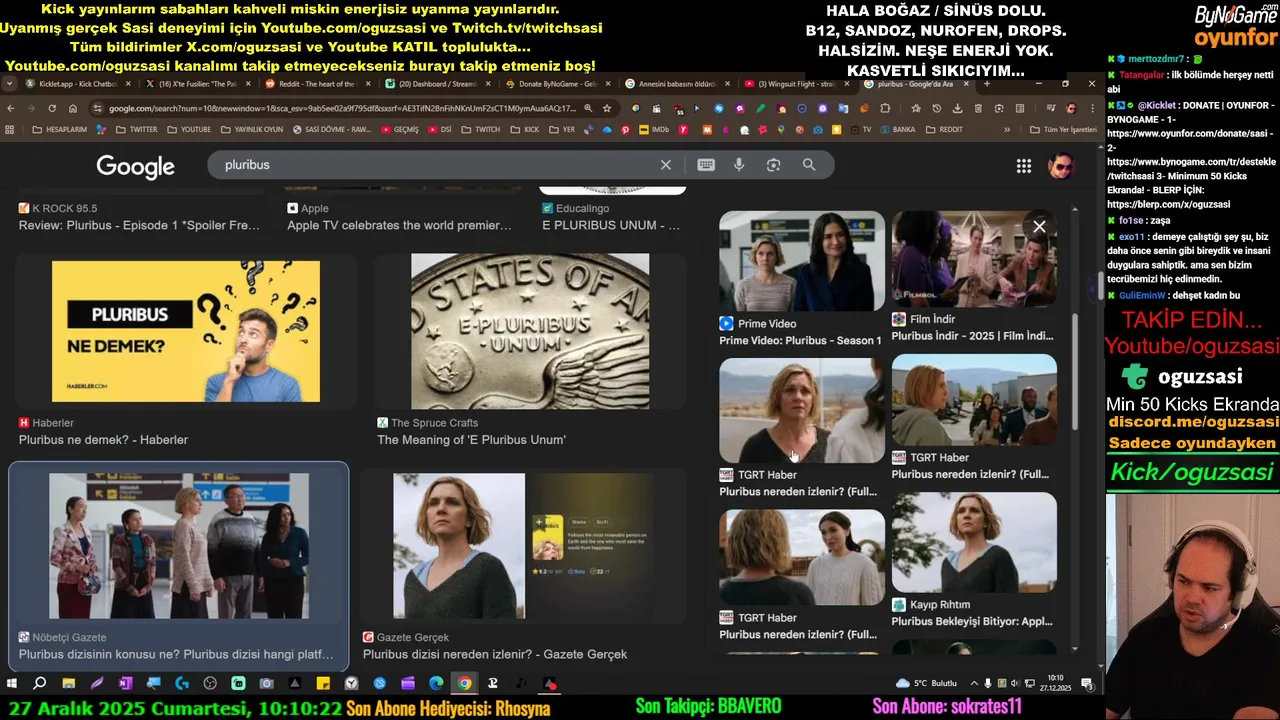Open SASİ DÖVME bookmarks folder
The height and width of the screenshot is (720, 1280).
pyautogui.click(x=330, y=130)
